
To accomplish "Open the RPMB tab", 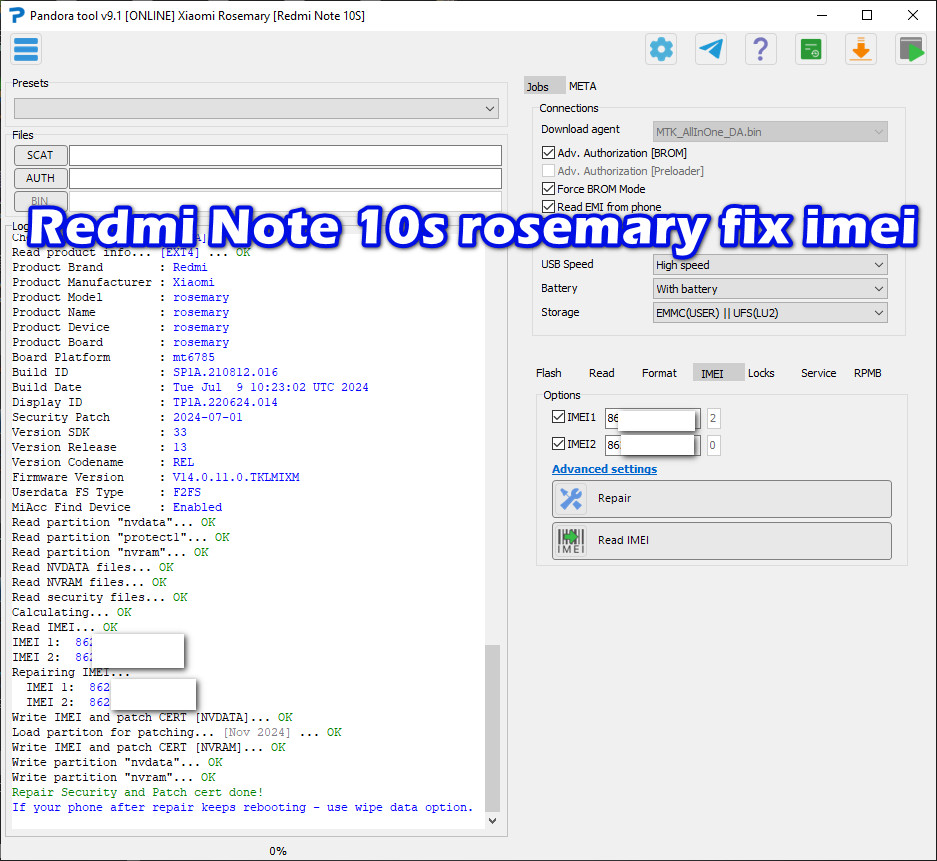I will [867, 373].
